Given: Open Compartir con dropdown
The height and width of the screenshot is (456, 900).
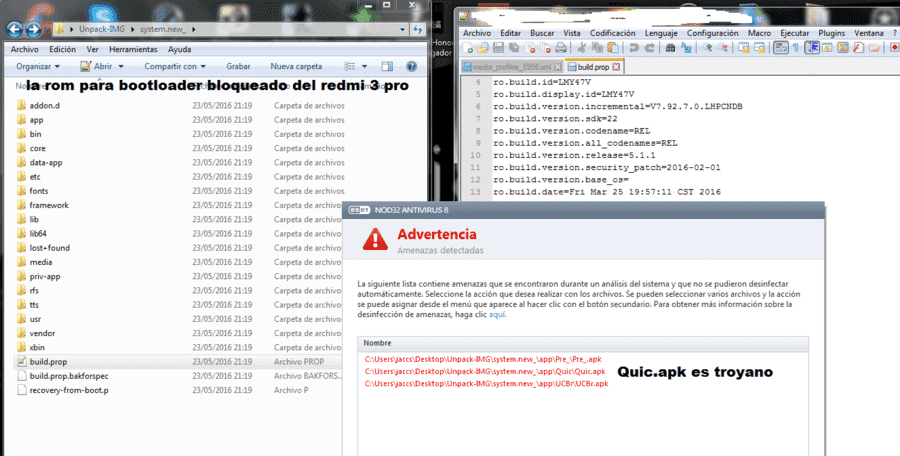Looking at the screenshot, I should point(175,67).
